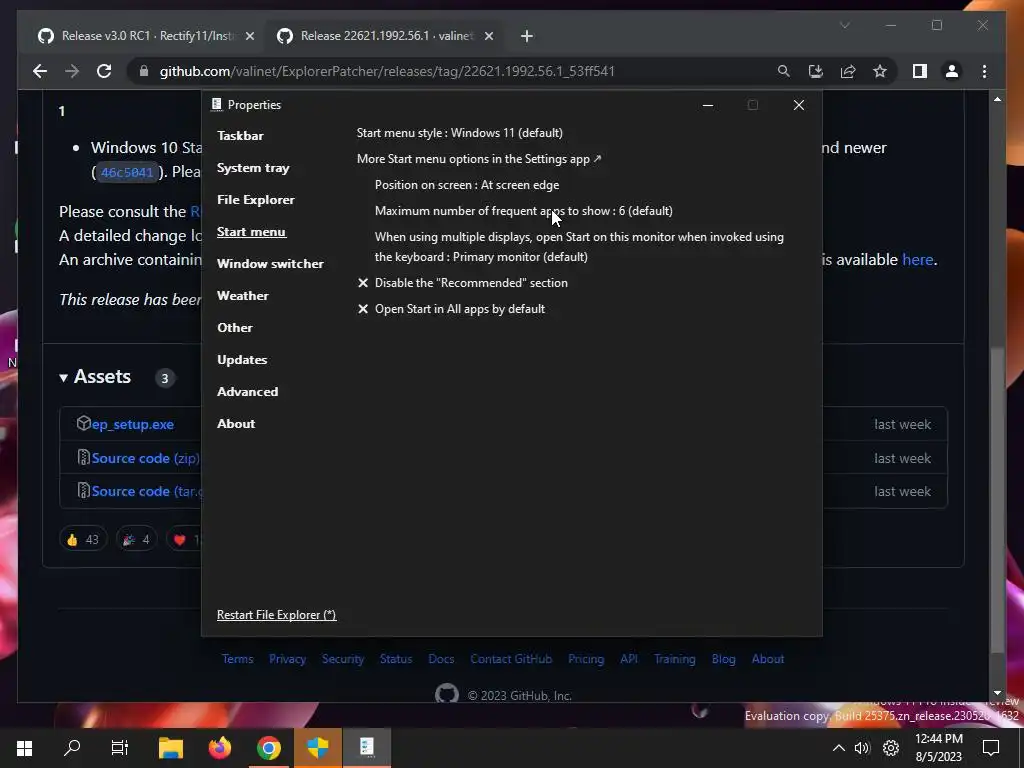This screenshot has height=768, width=1024.
Task: Open a new browser tab
Action: 527,36
